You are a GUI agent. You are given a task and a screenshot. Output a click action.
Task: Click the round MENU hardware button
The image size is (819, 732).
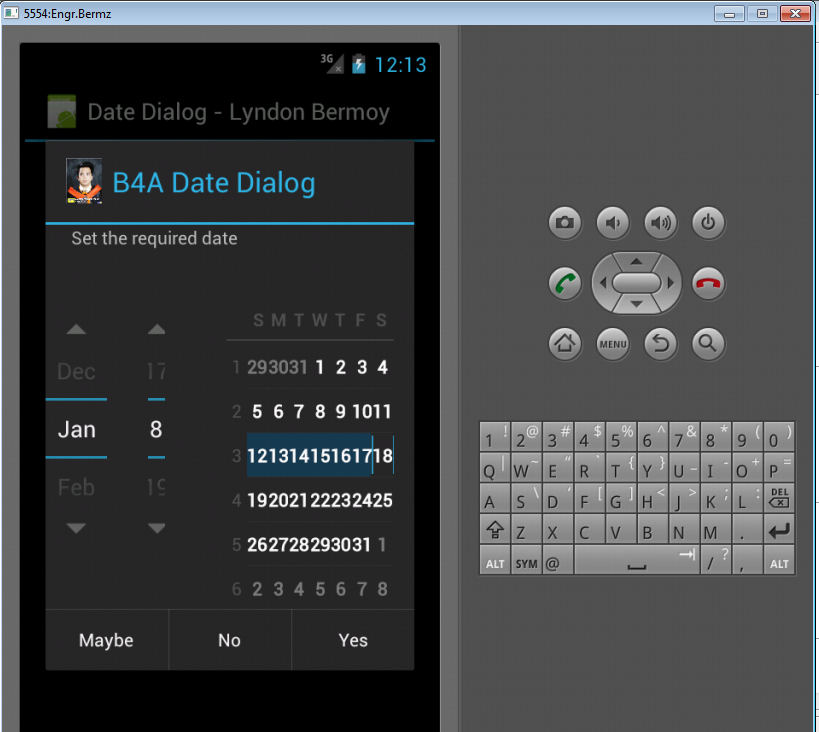[x=613, y=344]
